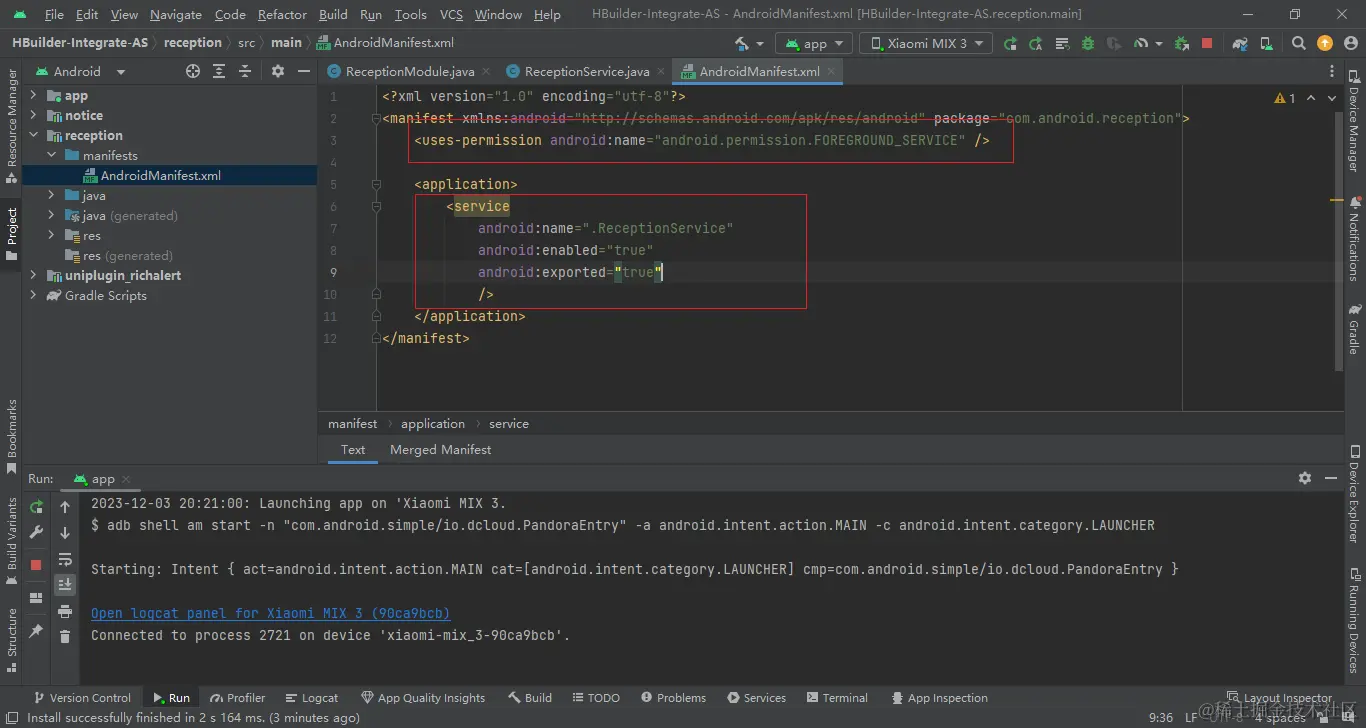The width and height of the screenshot is (1366, 728).
Task: Toggle the pin tab icon in Run panel
Action: (37, 631)
